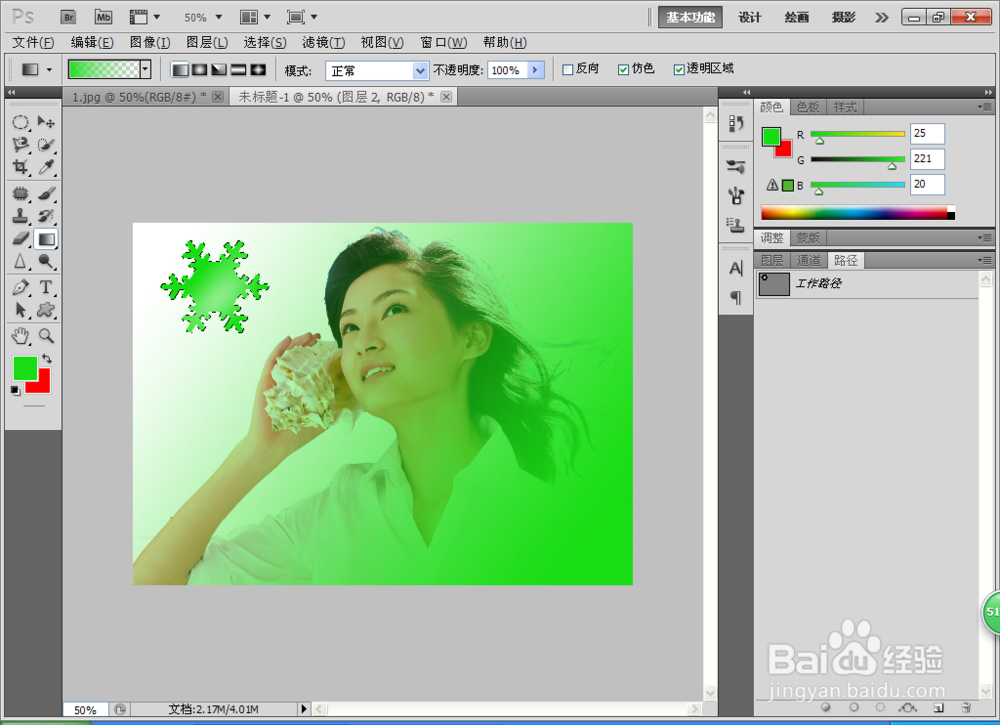
Task: Open the Clone Source panel icon
Action: pyautogui.click(x=736, y=224)
